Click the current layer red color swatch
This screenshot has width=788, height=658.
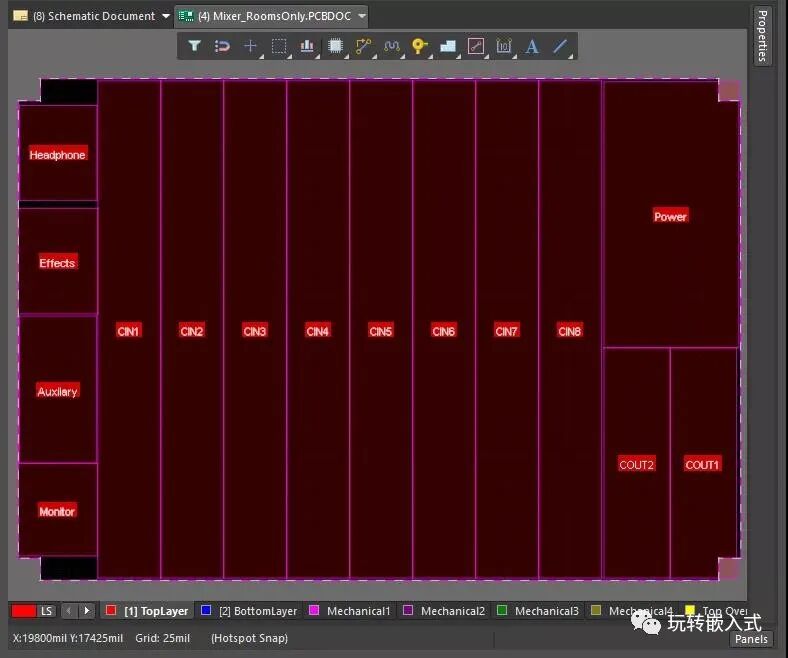coord(24,611)
